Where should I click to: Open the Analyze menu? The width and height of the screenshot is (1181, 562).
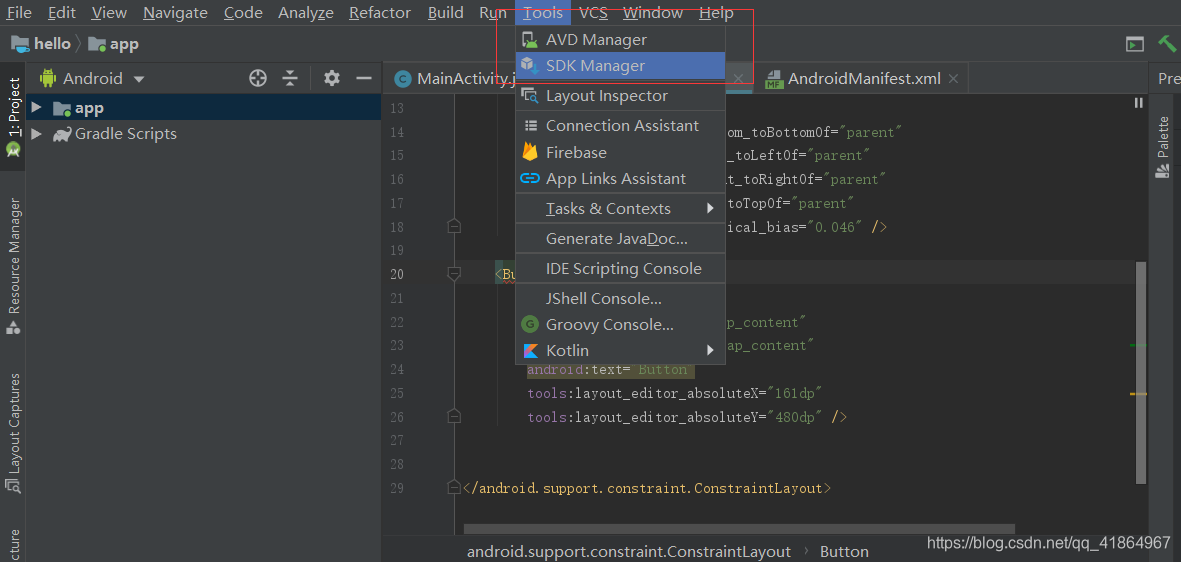click(x=306, y=13)
